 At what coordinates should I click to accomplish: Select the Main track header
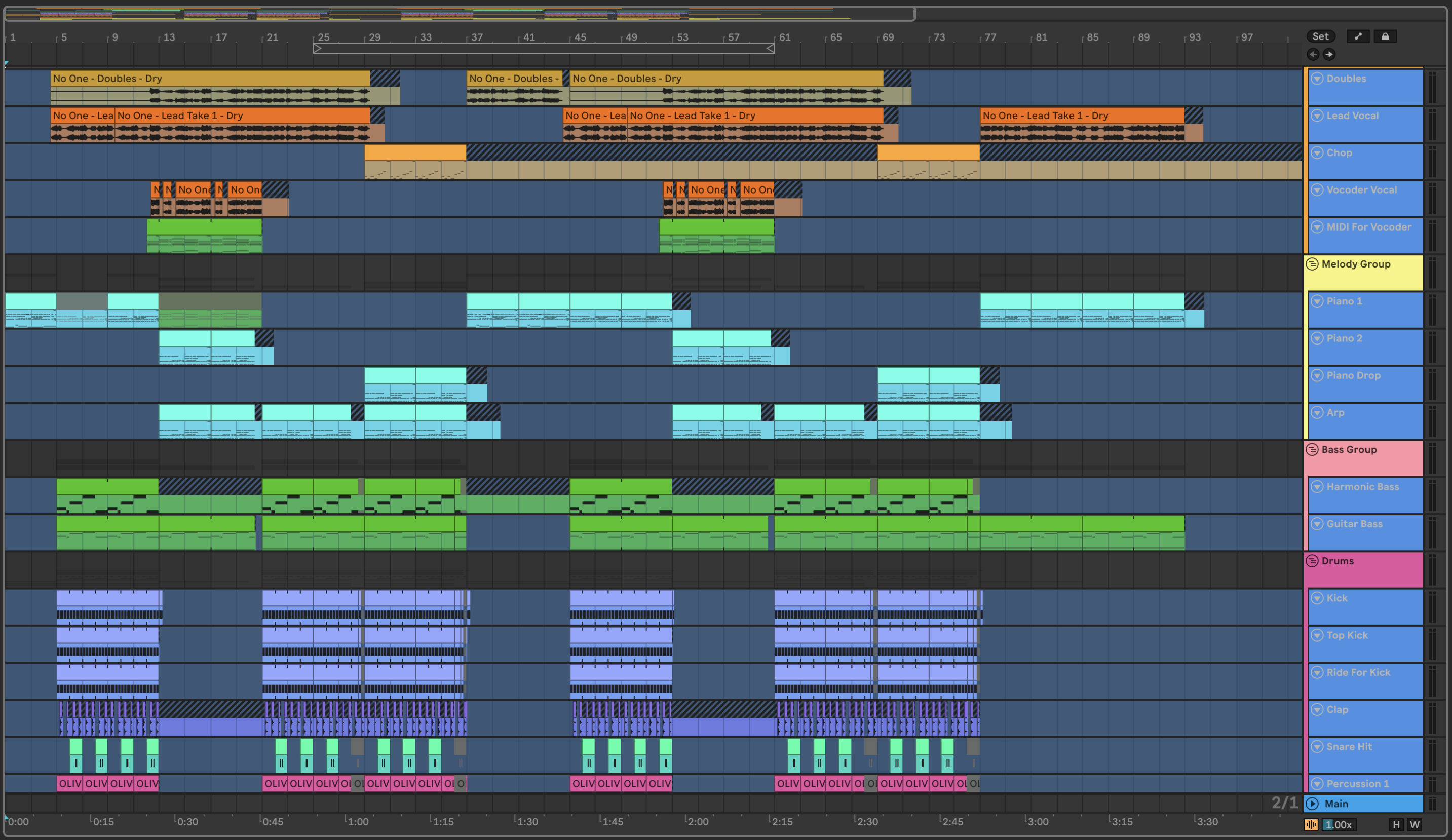[1363, 803]
